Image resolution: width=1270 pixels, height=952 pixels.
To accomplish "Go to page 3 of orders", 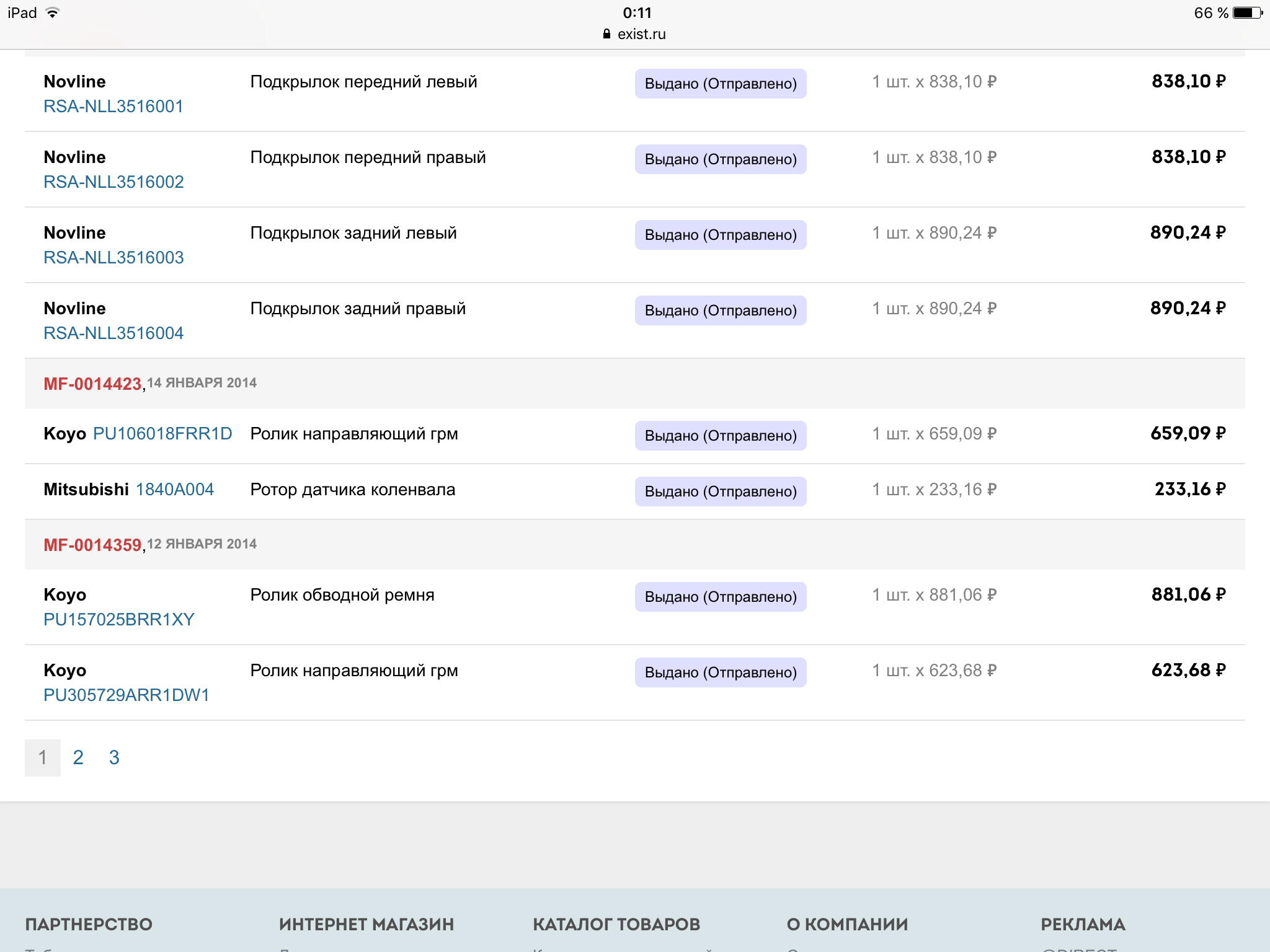I will click(114, 757).
